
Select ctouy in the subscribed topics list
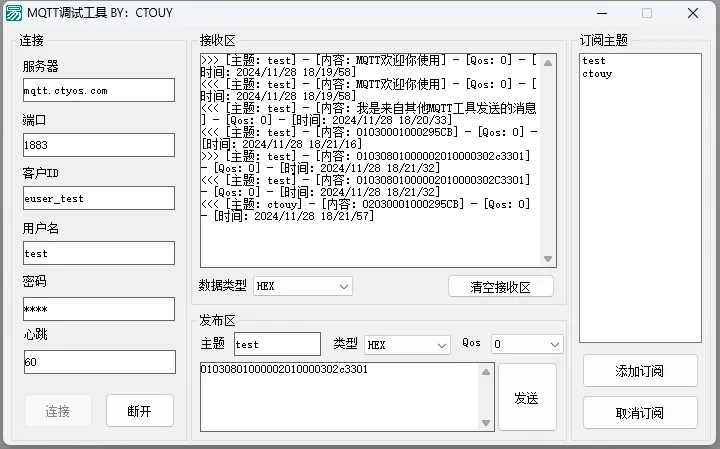597,73
